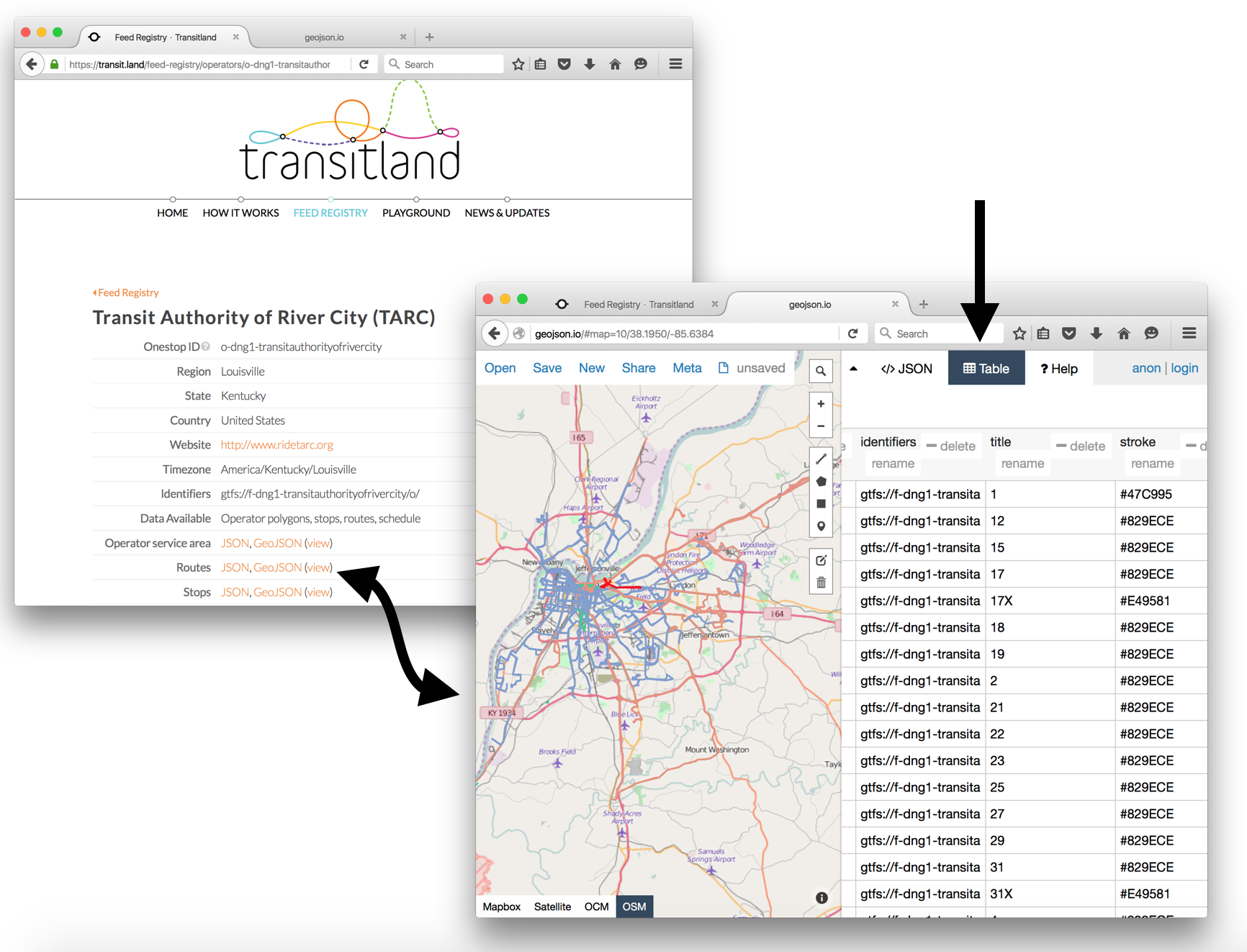Bookmark the geojson.io page with star icon

1019,333
